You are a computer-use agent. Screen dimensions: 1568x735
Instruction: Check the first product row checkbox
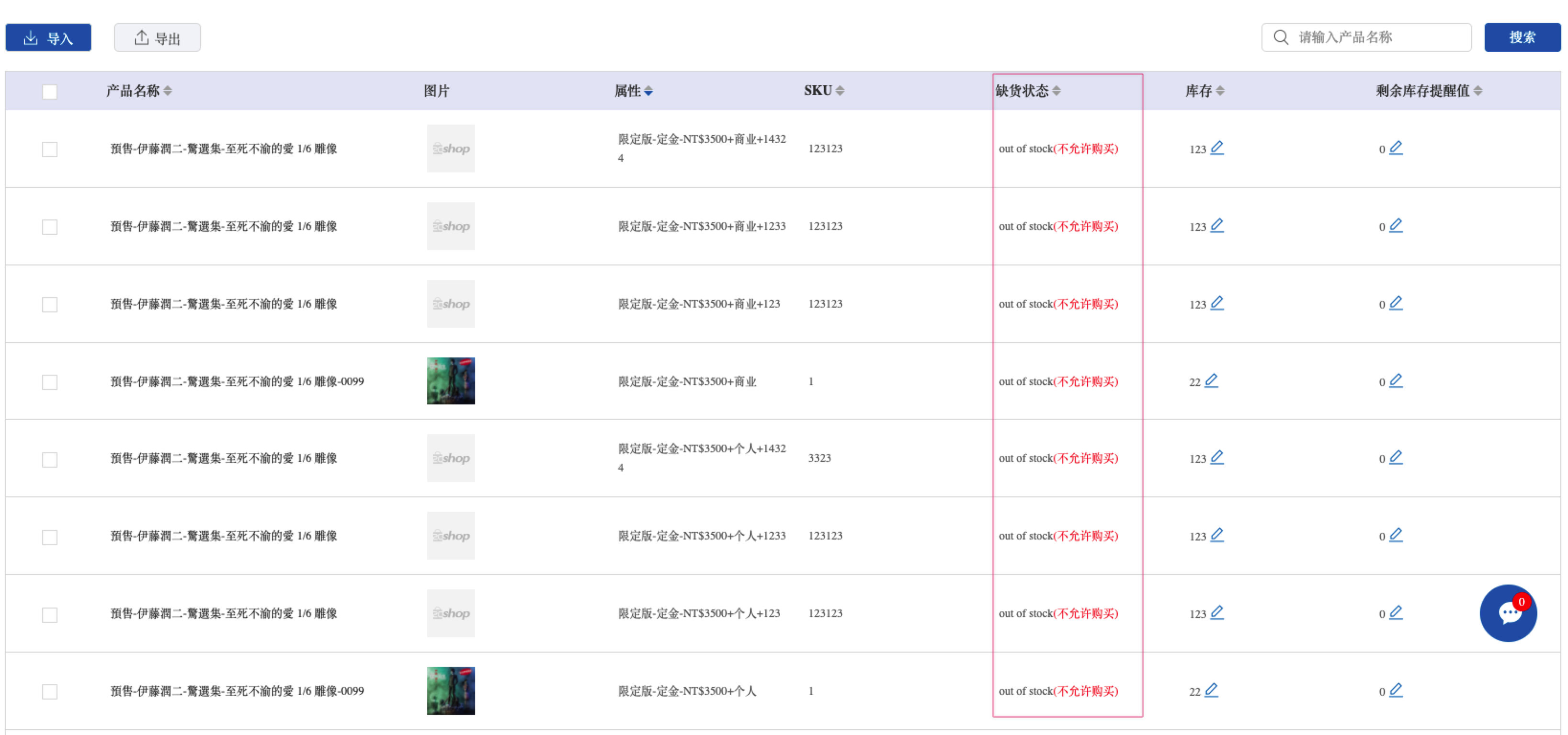[50, 149]
